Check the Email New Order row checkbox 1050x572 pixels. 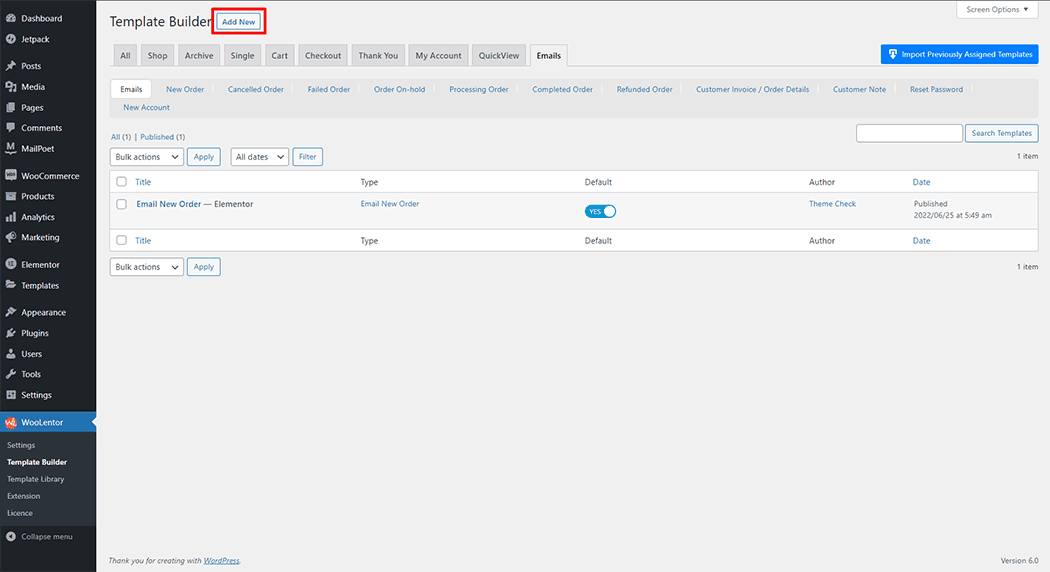(x=122, y=204)
